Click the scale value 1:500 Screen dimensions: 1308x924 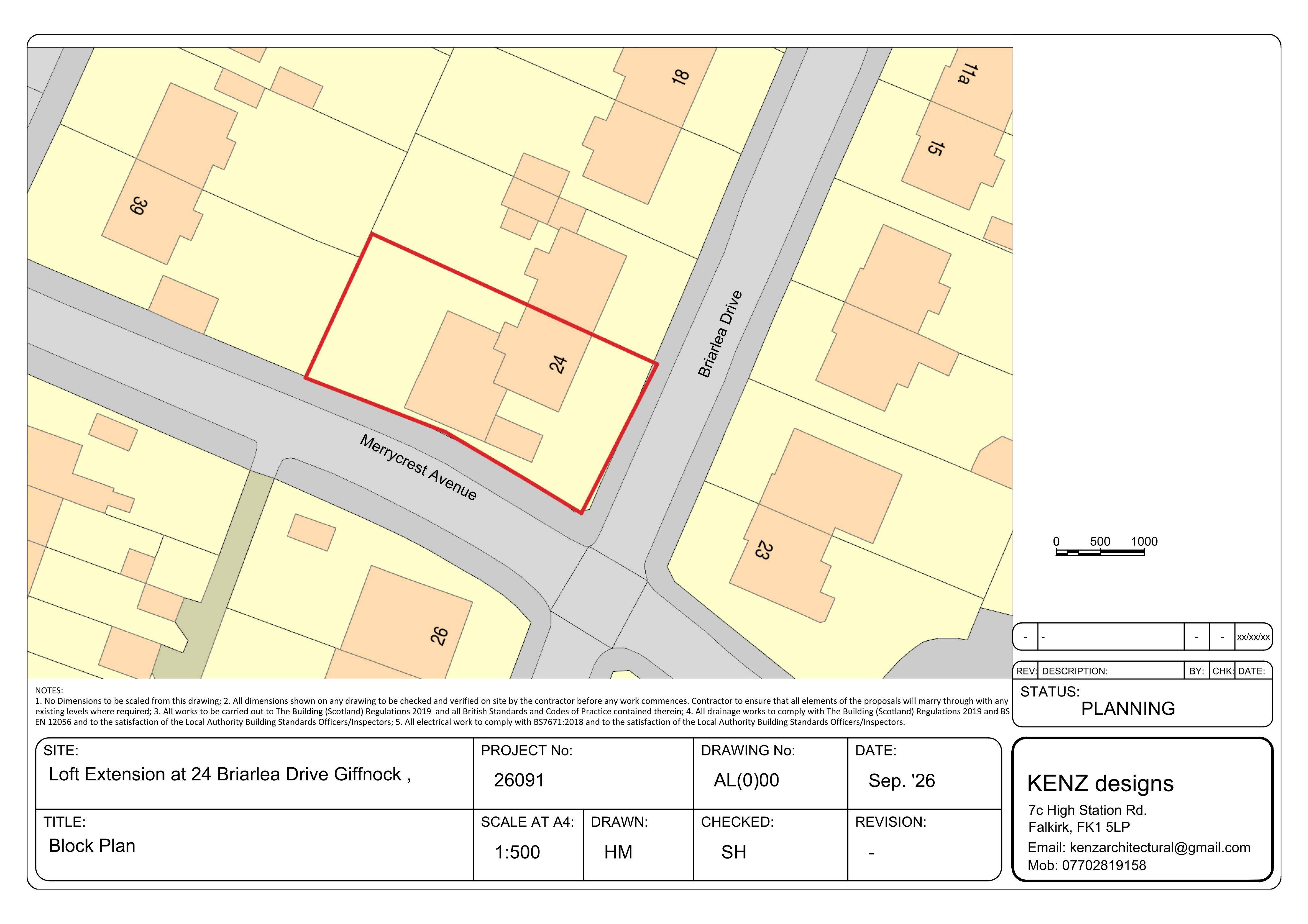[x=517, y=852]
